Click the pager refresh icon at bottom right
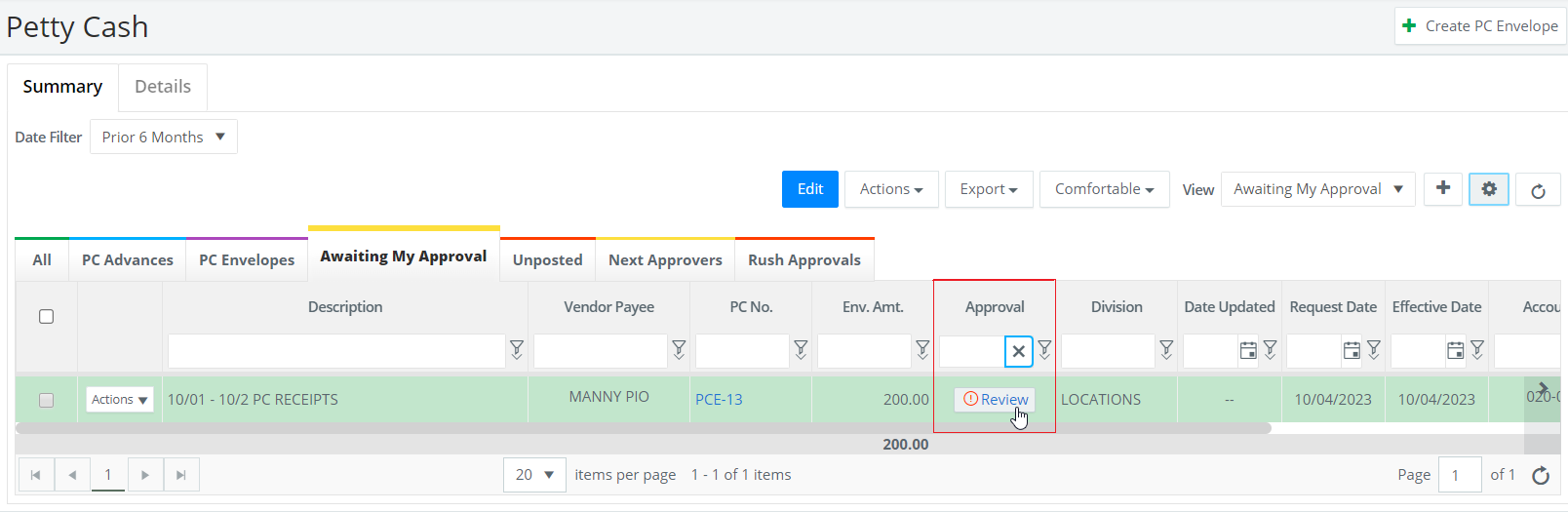Screen dimensions: 1568x512 [1541, 475]
